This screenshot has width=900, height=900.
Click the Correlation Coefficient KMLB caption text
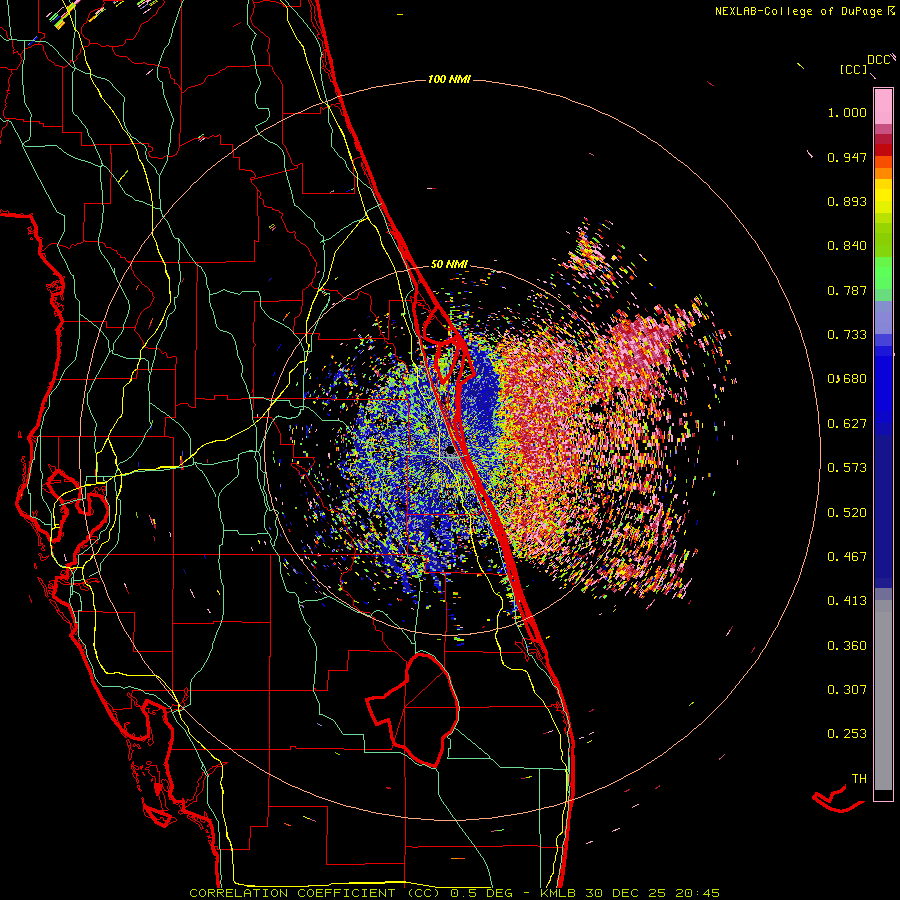[x=454, y=893]
